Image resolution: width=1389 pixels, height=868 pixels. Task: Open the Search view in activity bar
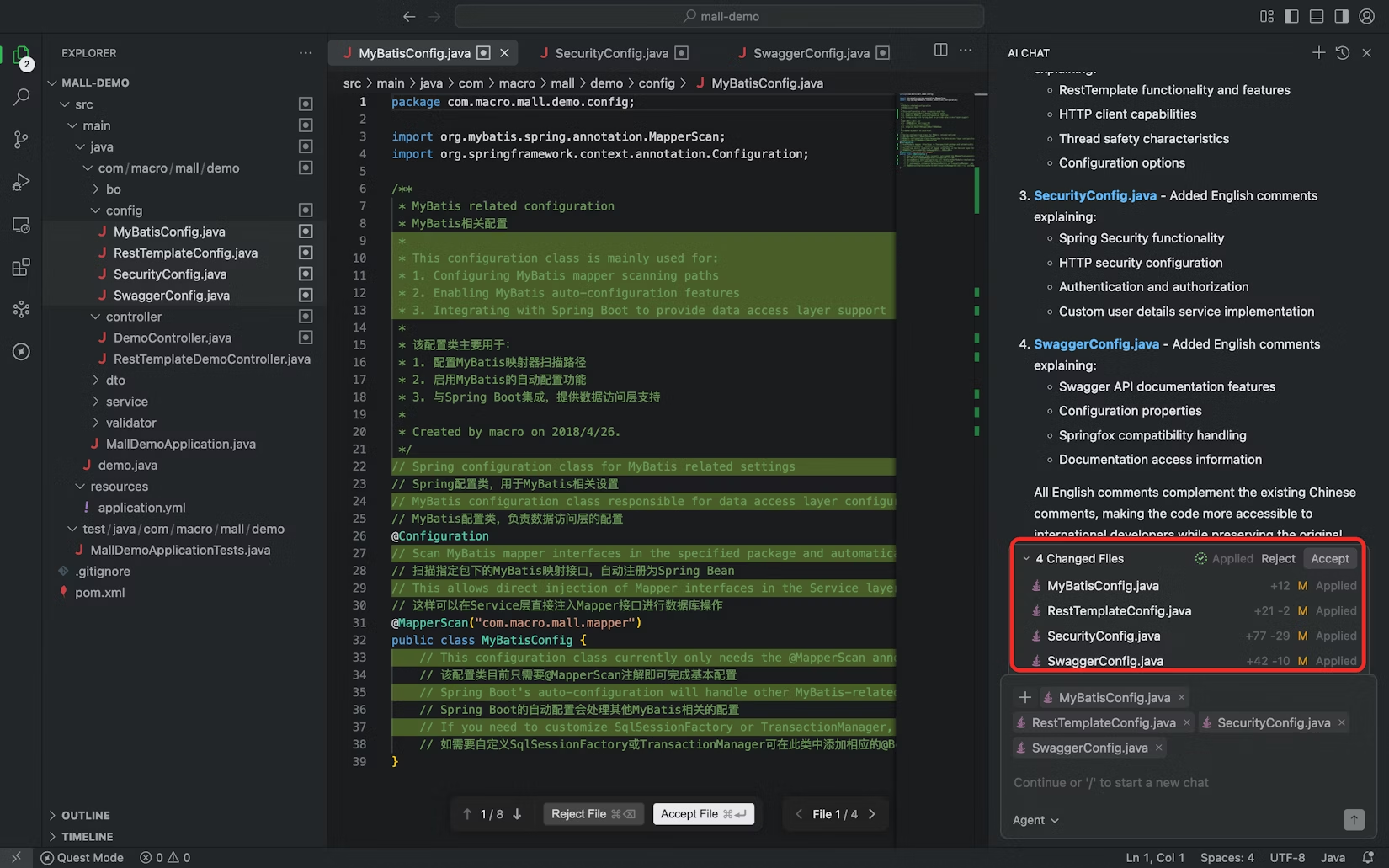tap(21, 97)
